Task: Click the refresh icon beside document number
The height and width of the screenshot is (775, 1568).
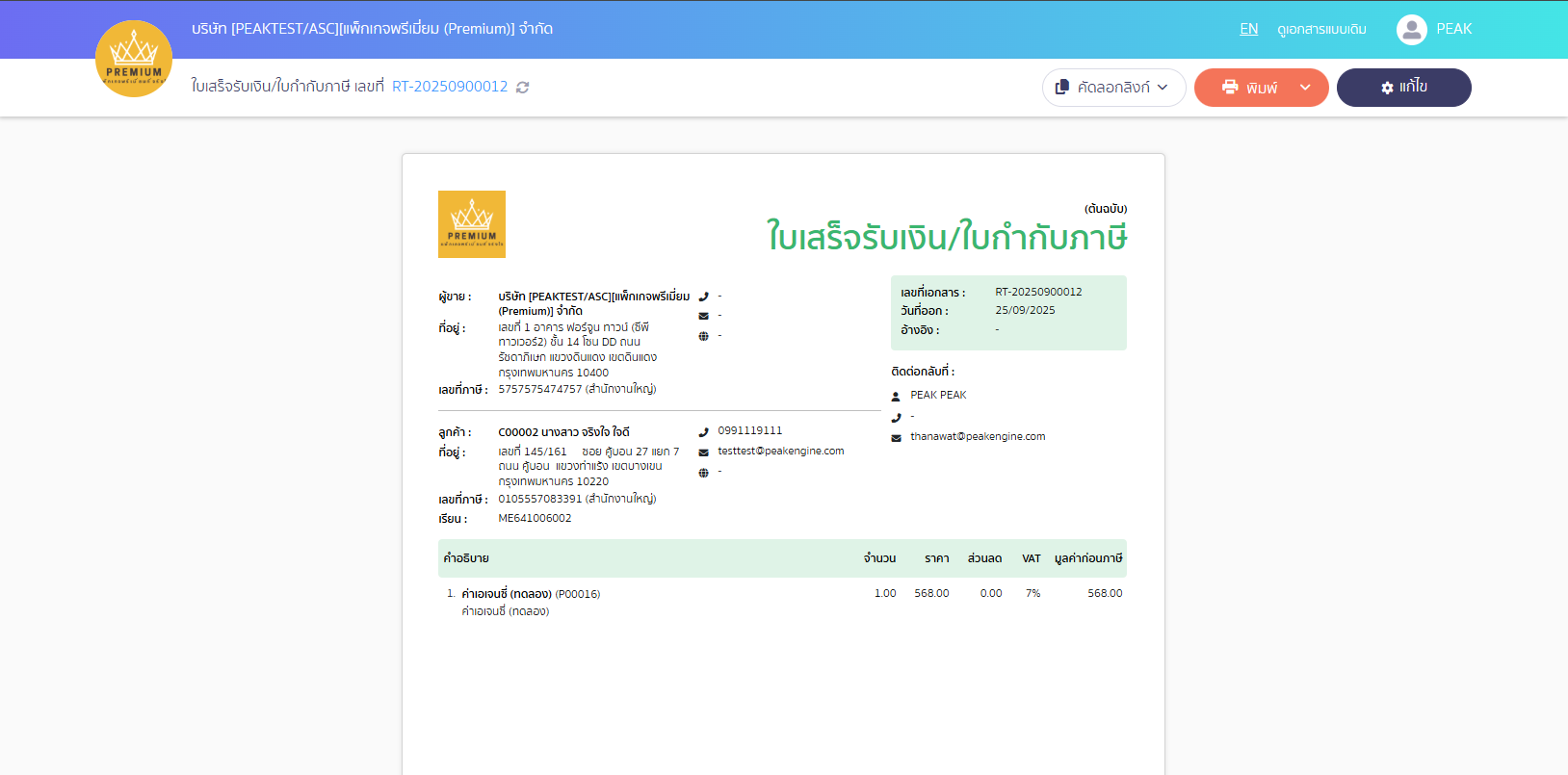Action: (523, 88)
